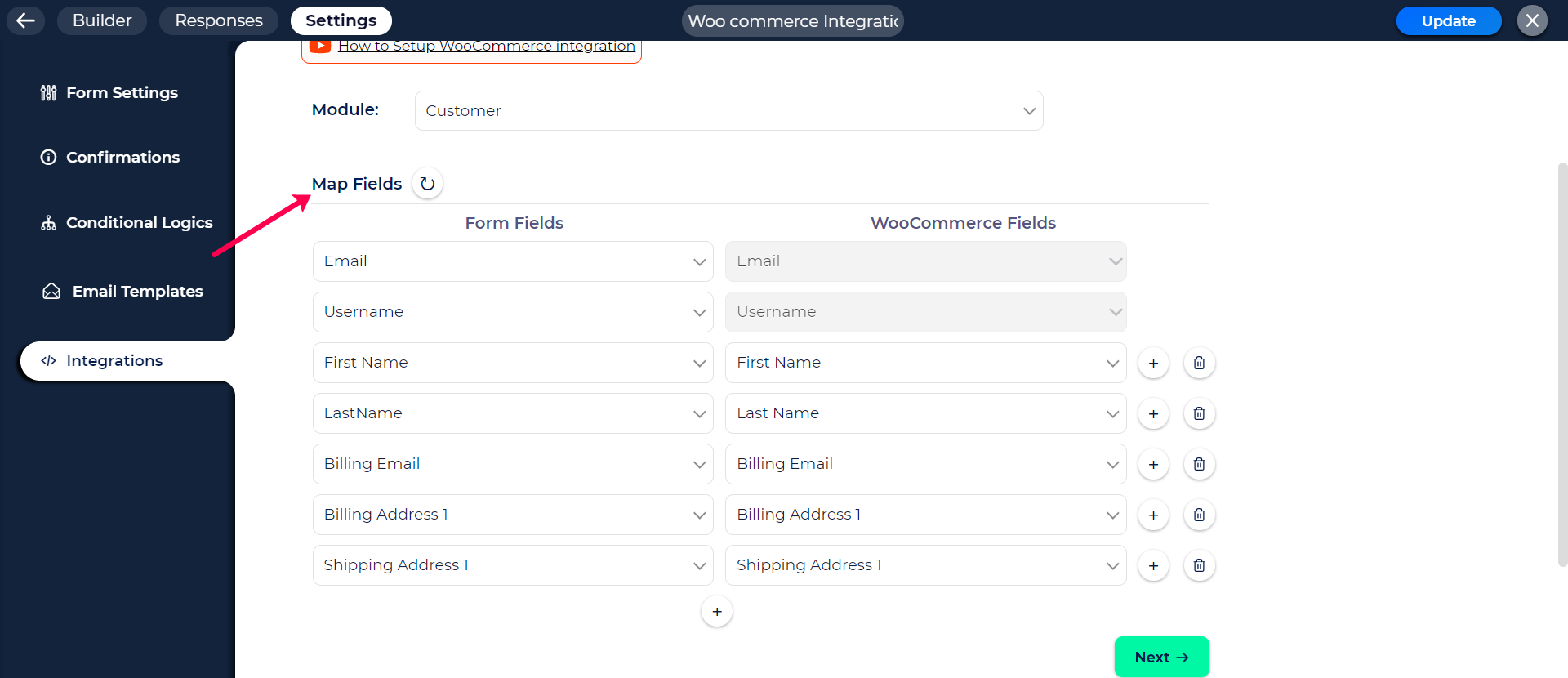
Task: Add a row after Billing Address 1
Action: tap(1153, 515)
